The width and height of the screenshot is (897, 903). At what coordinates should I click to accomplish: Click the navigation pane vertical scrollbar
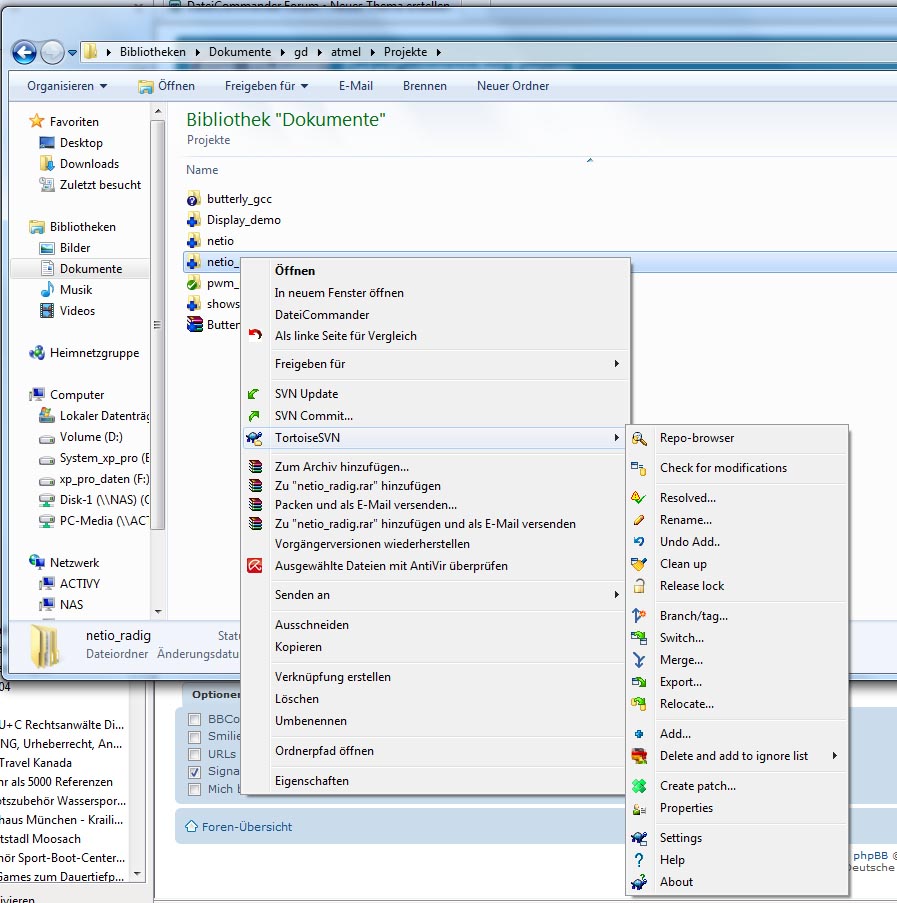tap(157, 324)
